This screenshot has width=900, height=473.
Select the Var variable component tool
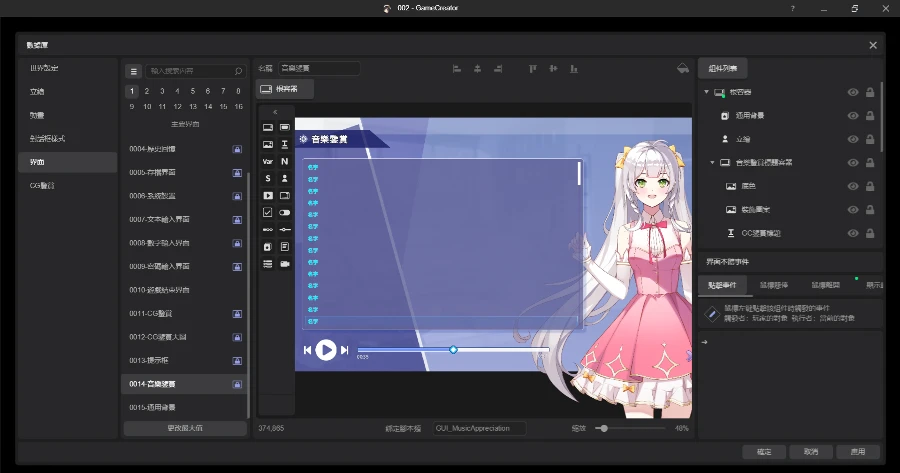coord(267,161)
